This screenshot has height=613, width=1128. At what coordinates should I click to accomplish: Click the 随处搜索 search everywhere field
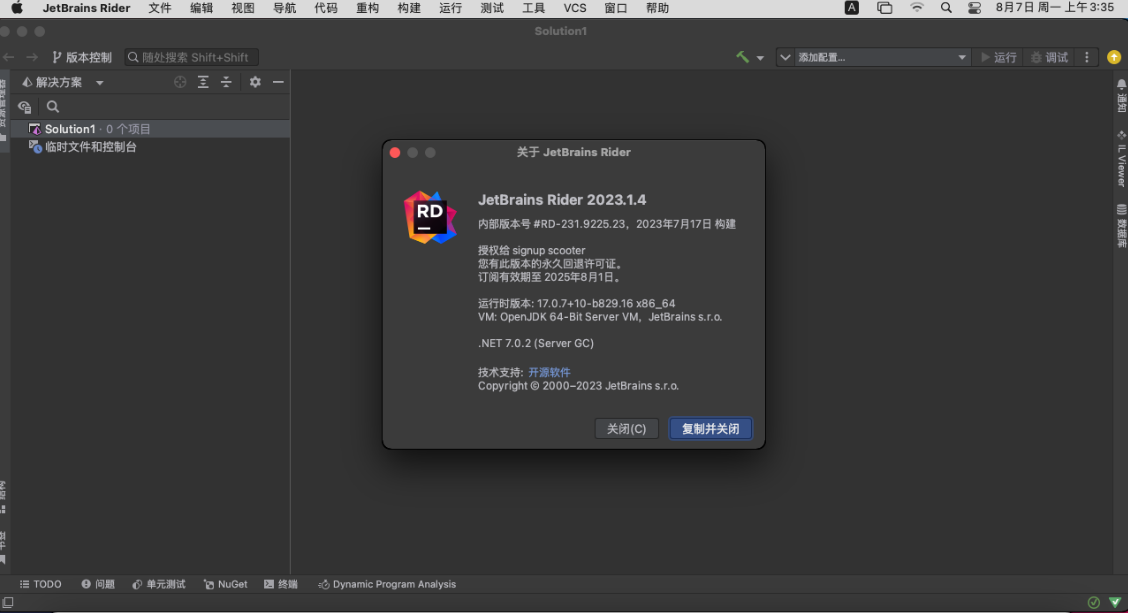click(x=191, y=57)
